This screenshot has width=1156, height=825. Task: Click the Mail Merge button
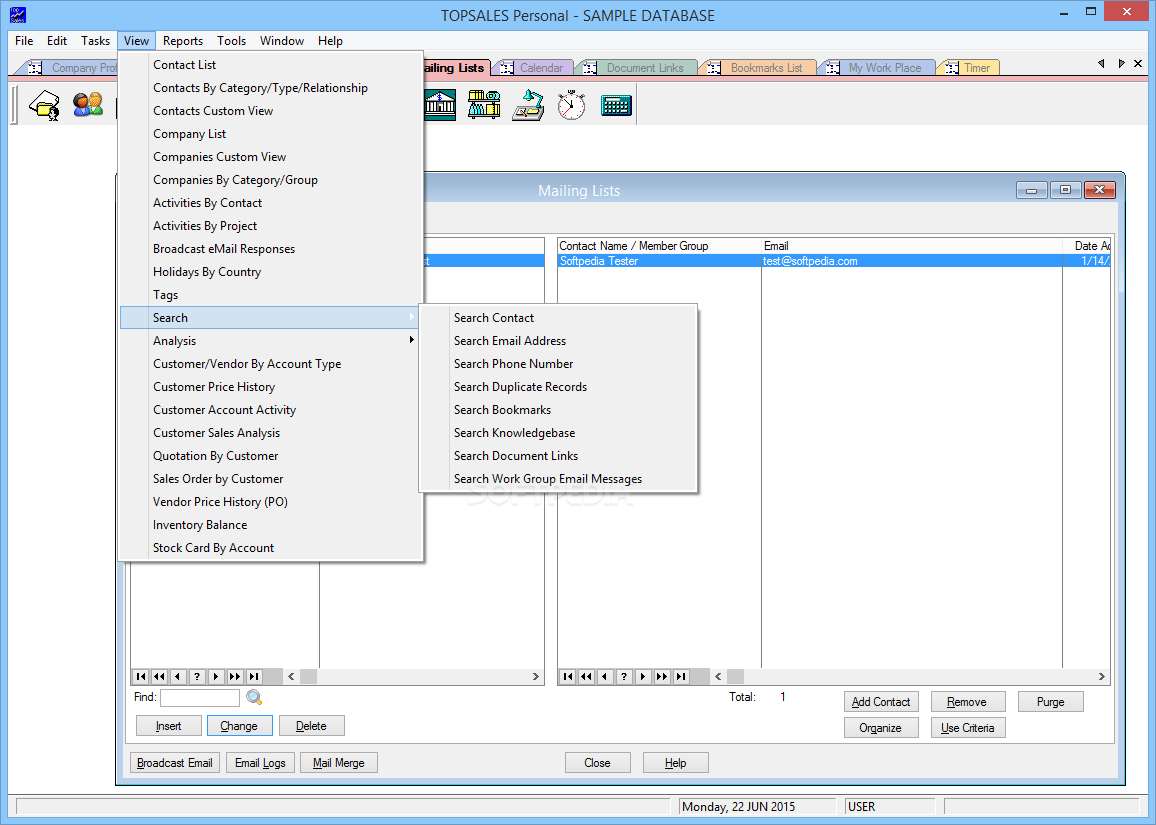339,763
